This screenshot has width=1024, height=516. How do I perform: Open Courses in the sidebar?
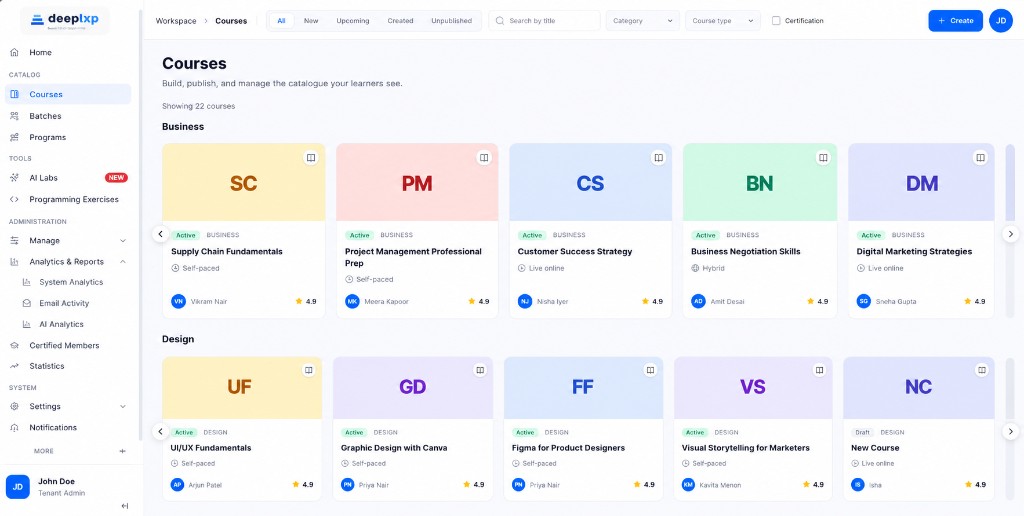click(x=68, y=94)
